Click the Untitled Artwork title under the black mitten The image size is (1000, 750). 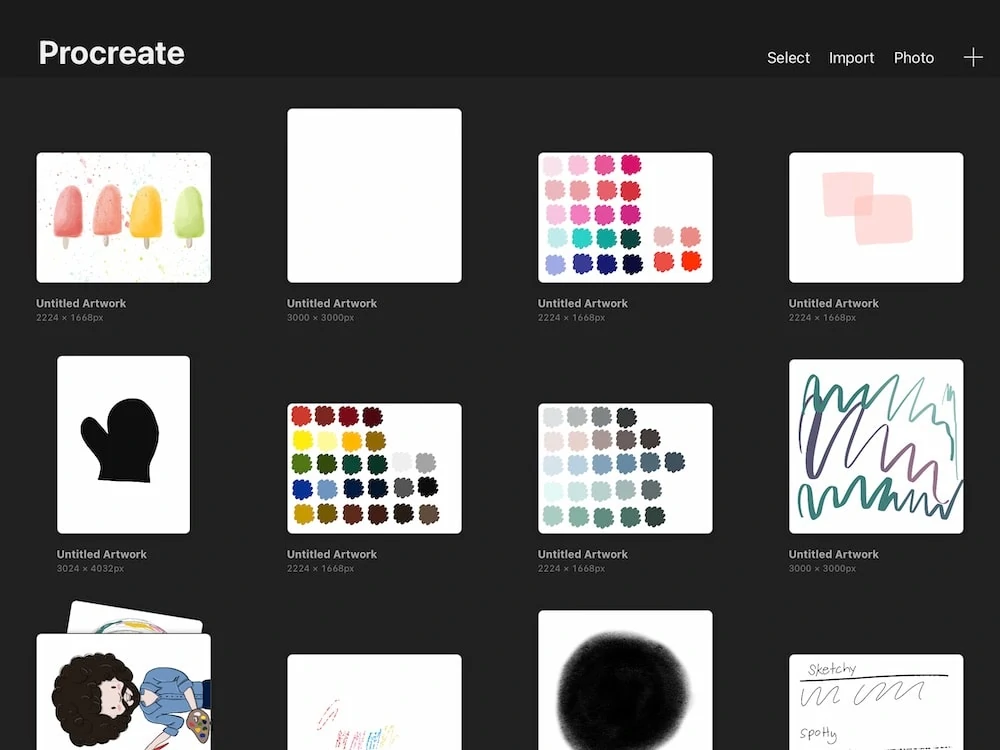point(102,554)
